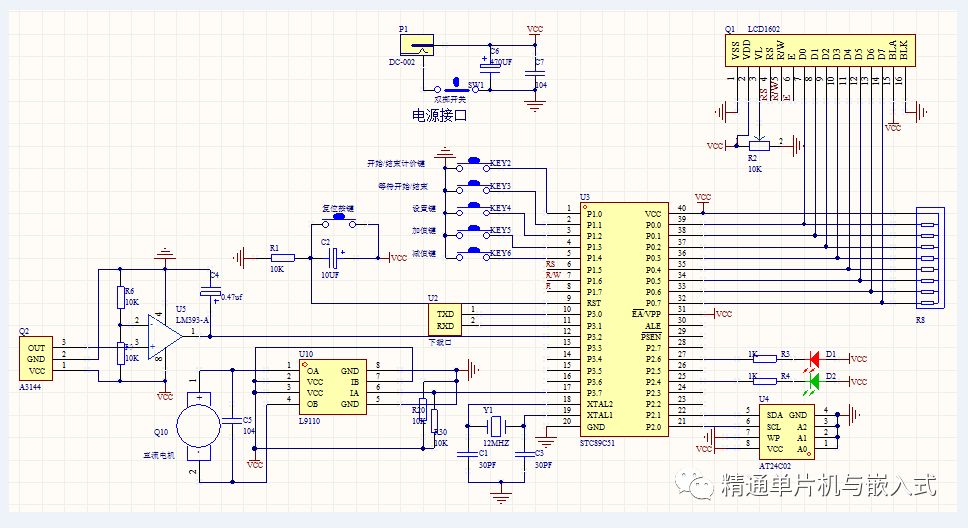
Task: Click the 'STC89C51' part label
Action: (598, 443)
